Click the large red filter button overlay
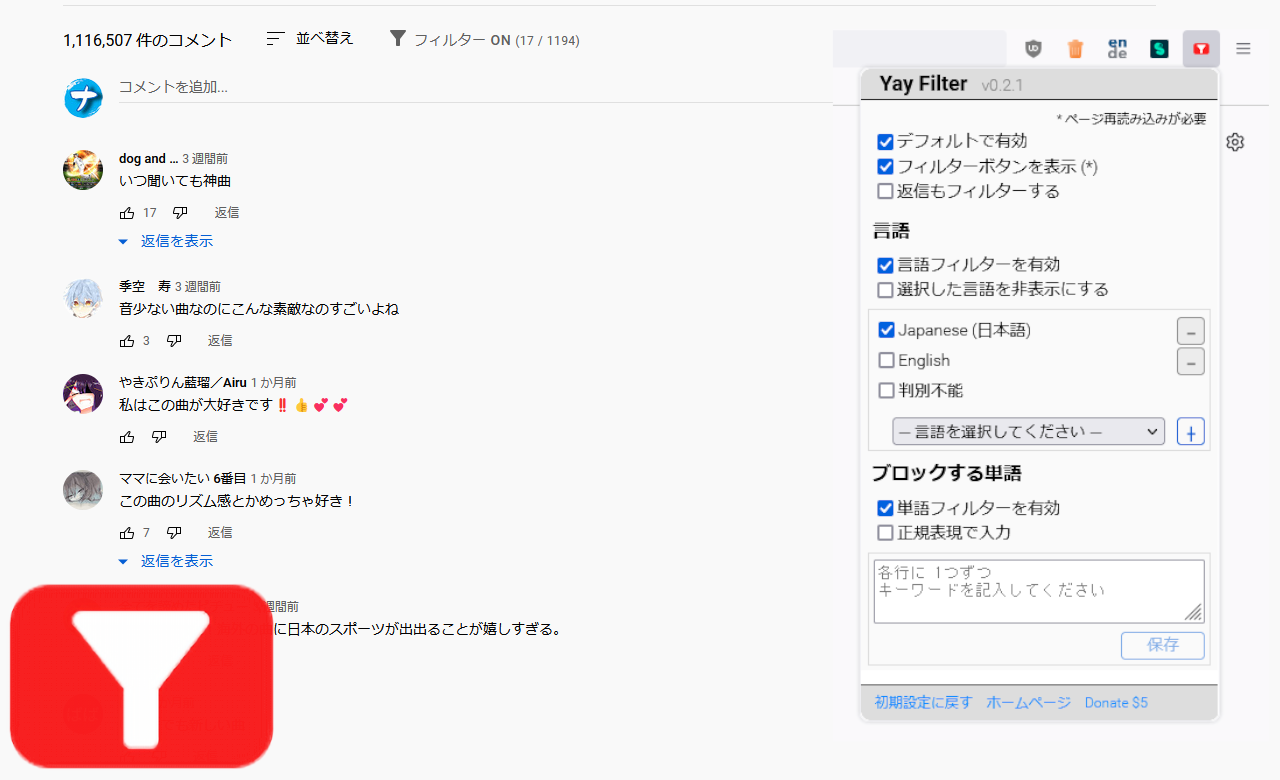1280x780 pixels. tap(140, 675)
